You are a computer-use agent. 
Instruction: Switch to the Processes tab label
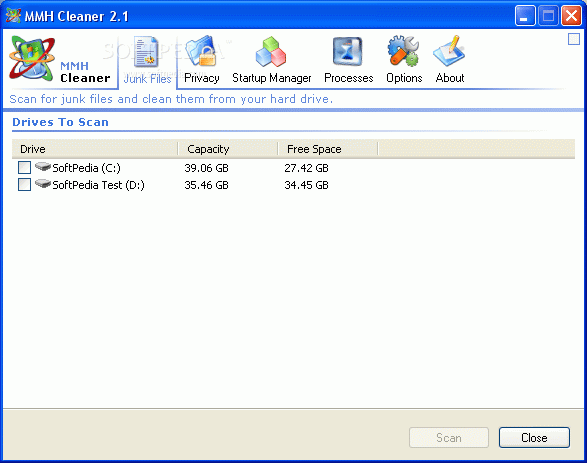[x=349, y=78]
